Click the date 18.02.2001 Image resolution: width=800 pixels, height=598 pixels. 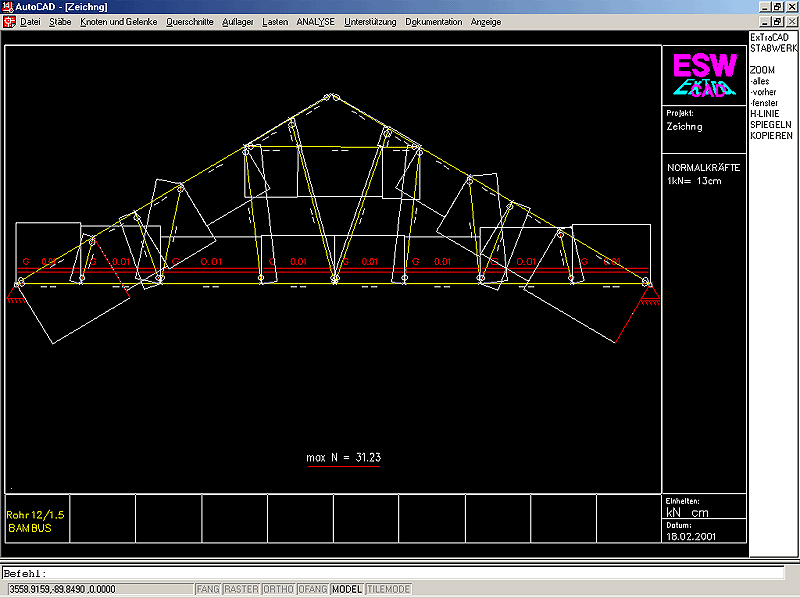(691, 537)
